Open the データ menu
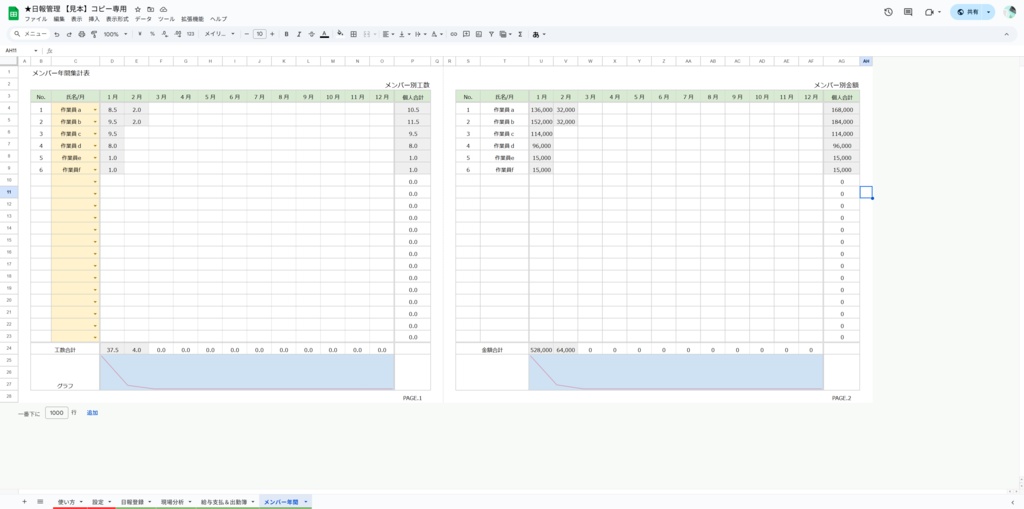 point(143,20)
